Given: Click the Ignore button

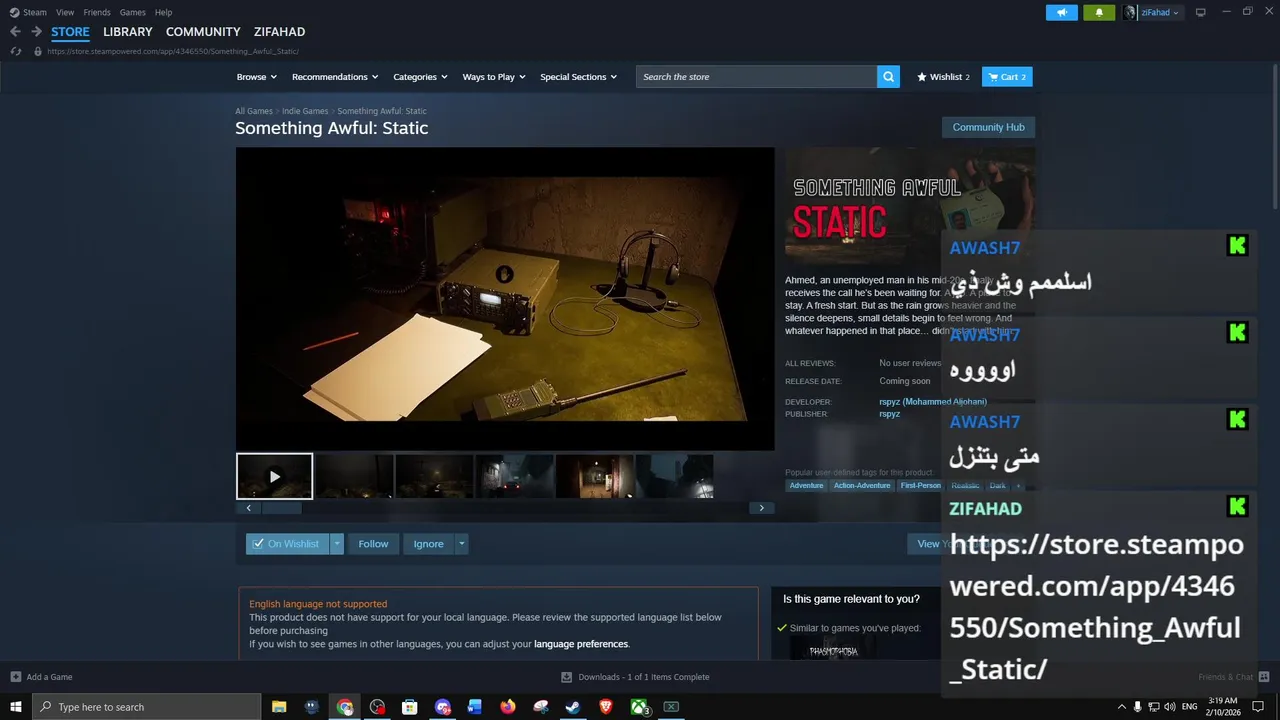Looking at the screenshot, I should 428,544.
